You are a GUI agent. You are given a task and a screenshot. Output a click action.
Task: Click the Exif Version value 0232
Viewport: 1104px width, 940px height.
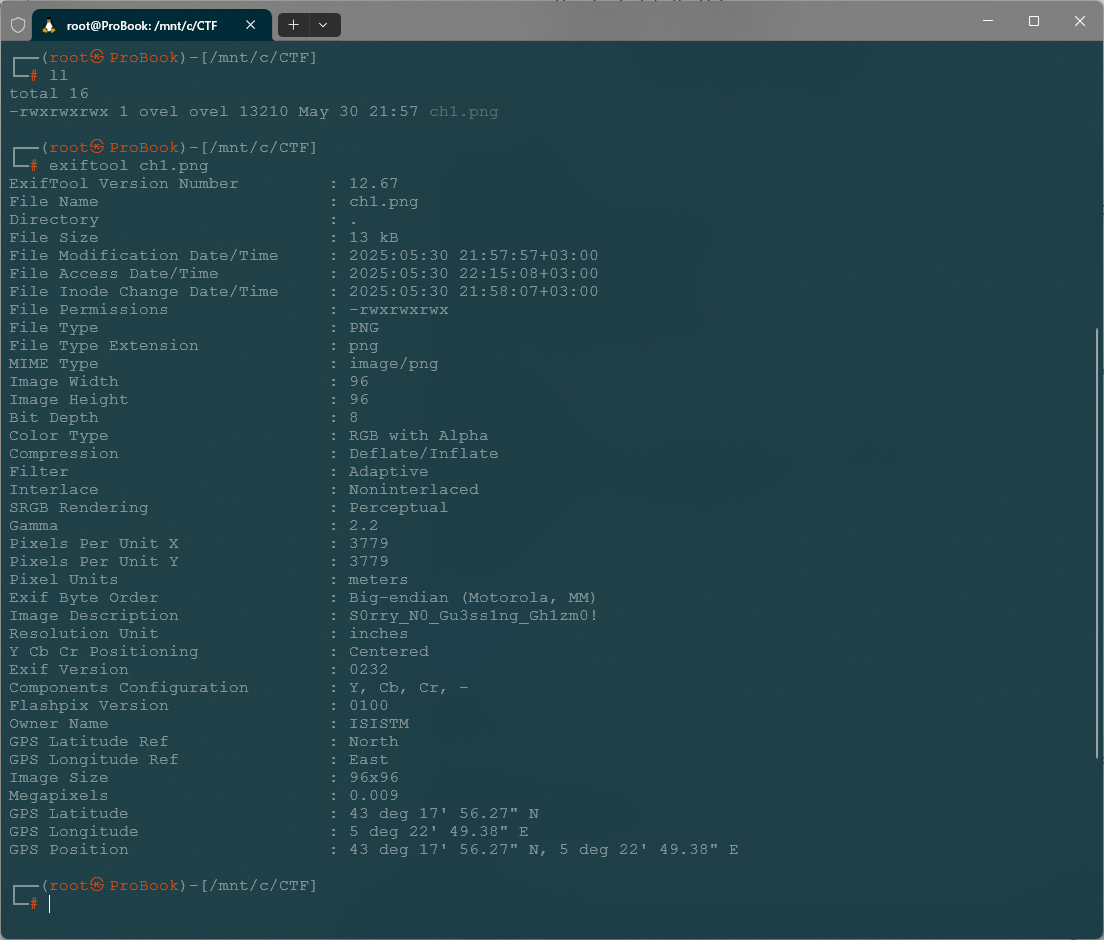point(369,669)
